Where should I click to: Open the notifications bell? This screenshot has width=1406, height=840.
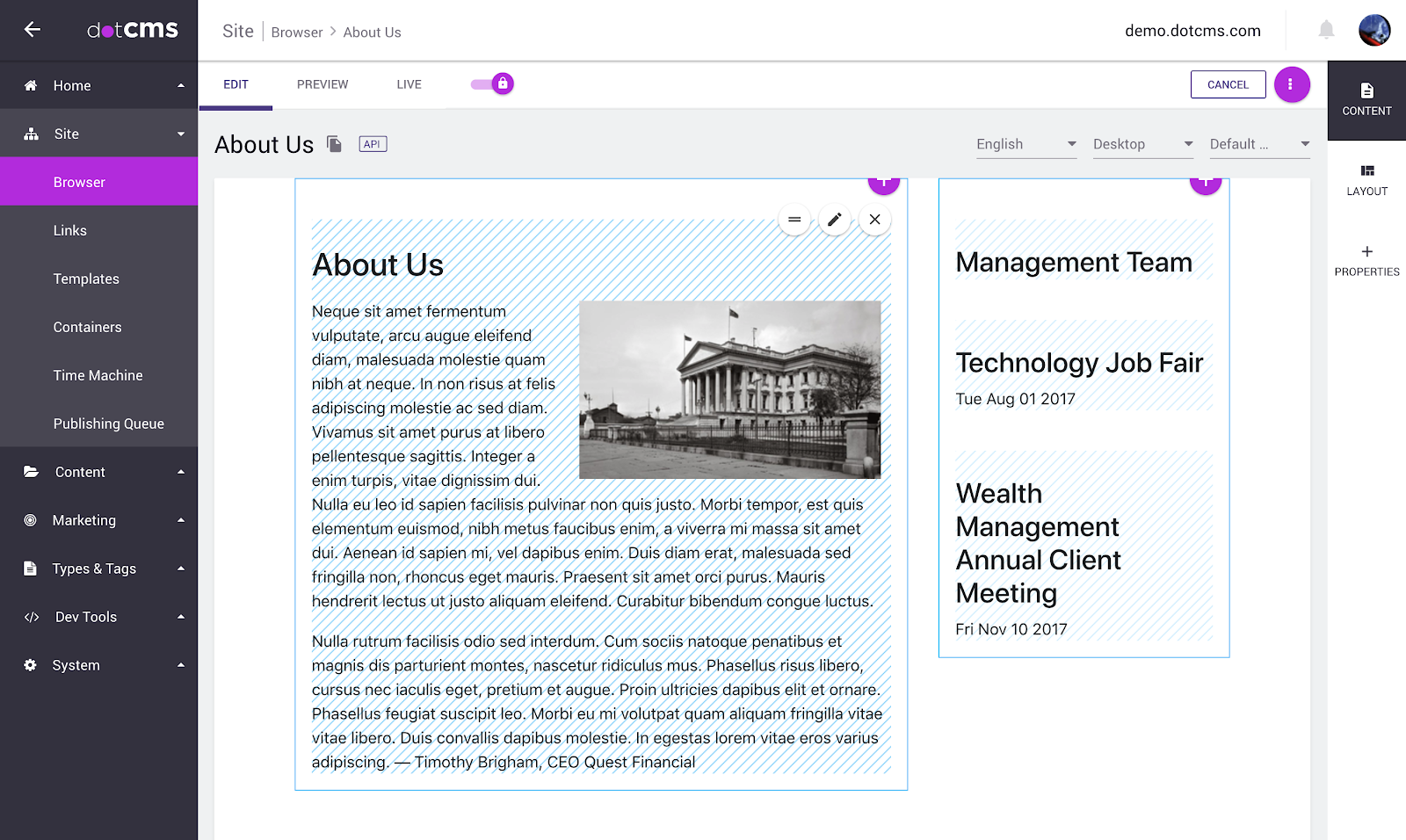(1326, 31)
